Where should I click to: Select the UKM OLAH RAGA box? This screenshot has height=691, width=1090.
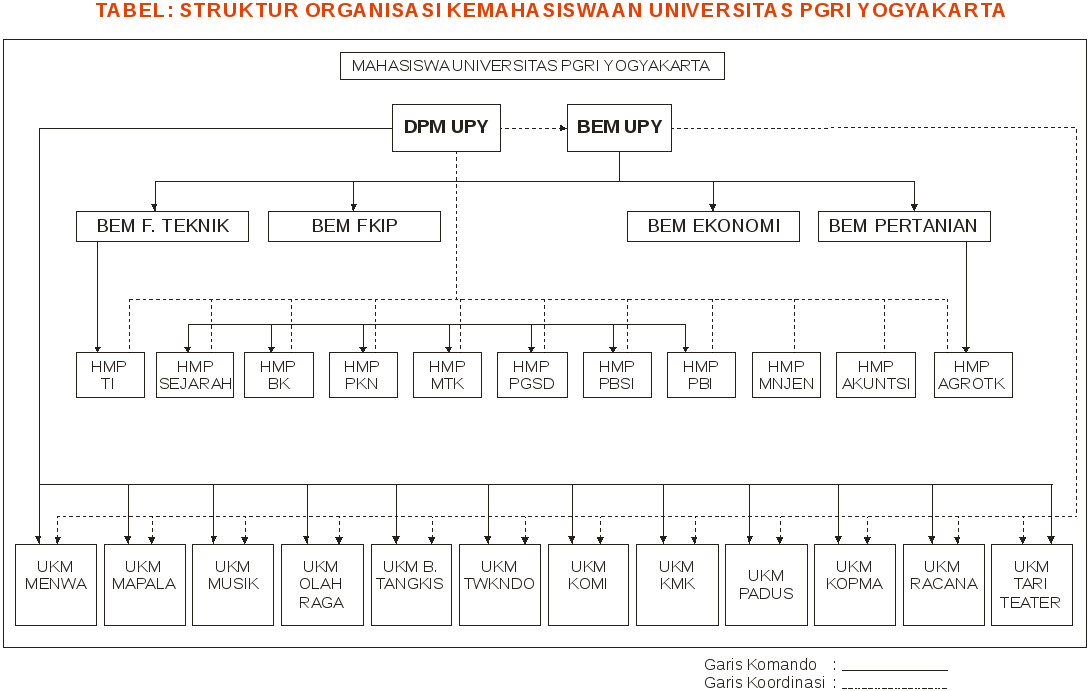[x=322, y=585]
